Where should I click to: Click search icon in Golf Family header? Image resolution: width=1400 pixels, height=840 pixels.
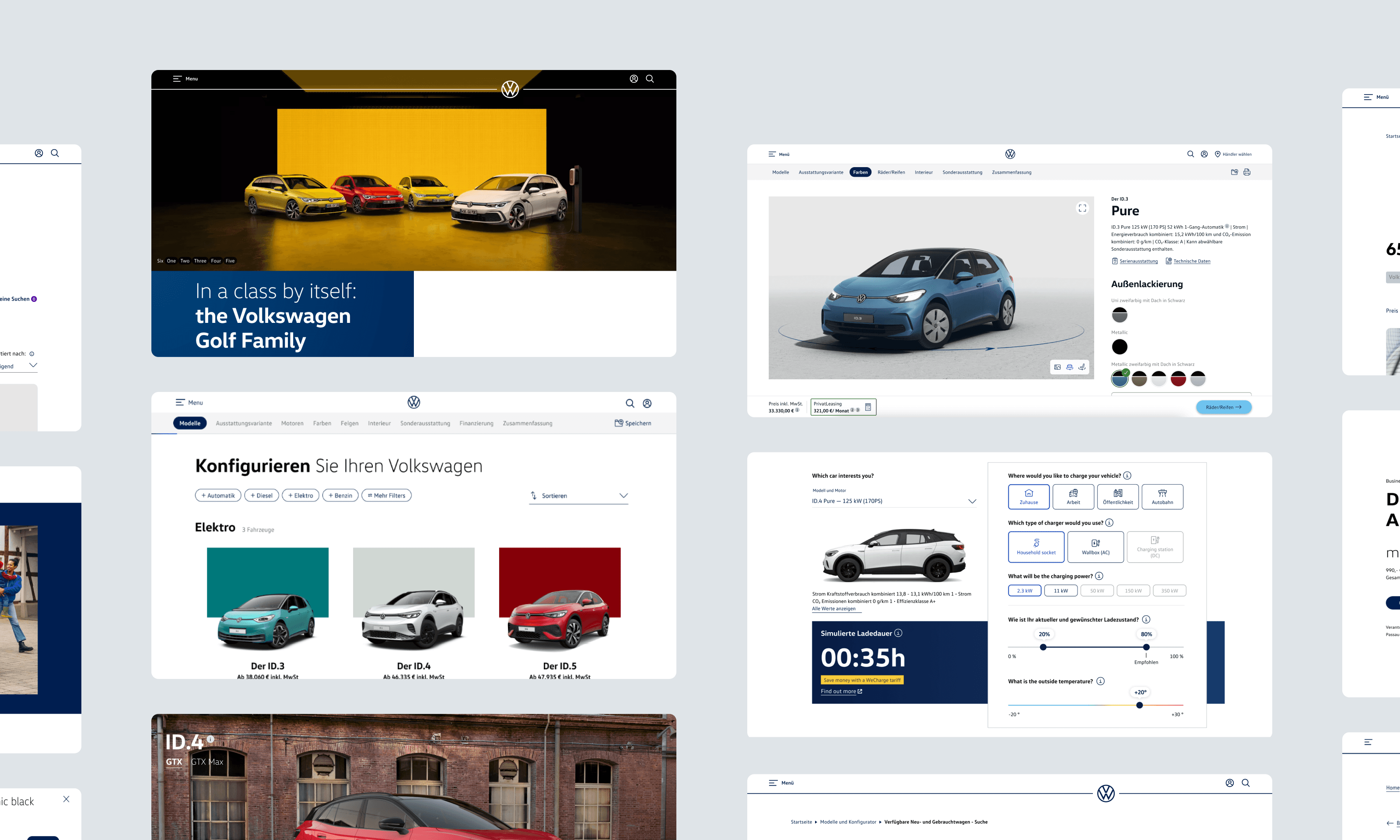650,79
